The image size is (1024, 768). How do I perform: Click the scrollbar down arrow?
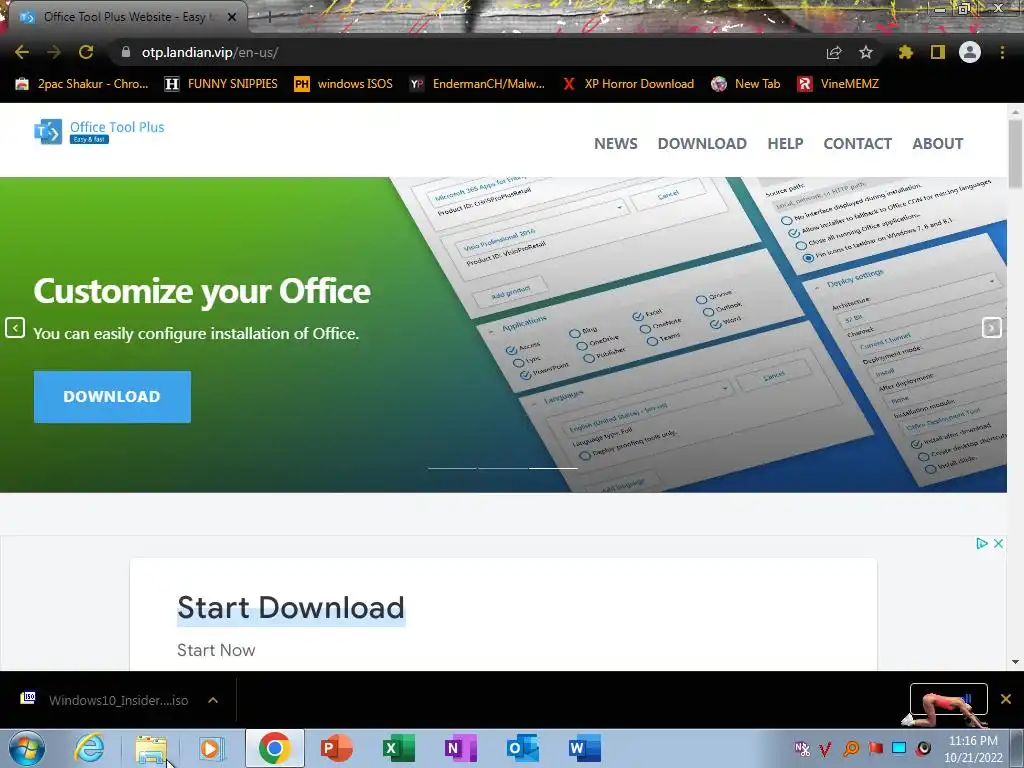[1016, 662]
